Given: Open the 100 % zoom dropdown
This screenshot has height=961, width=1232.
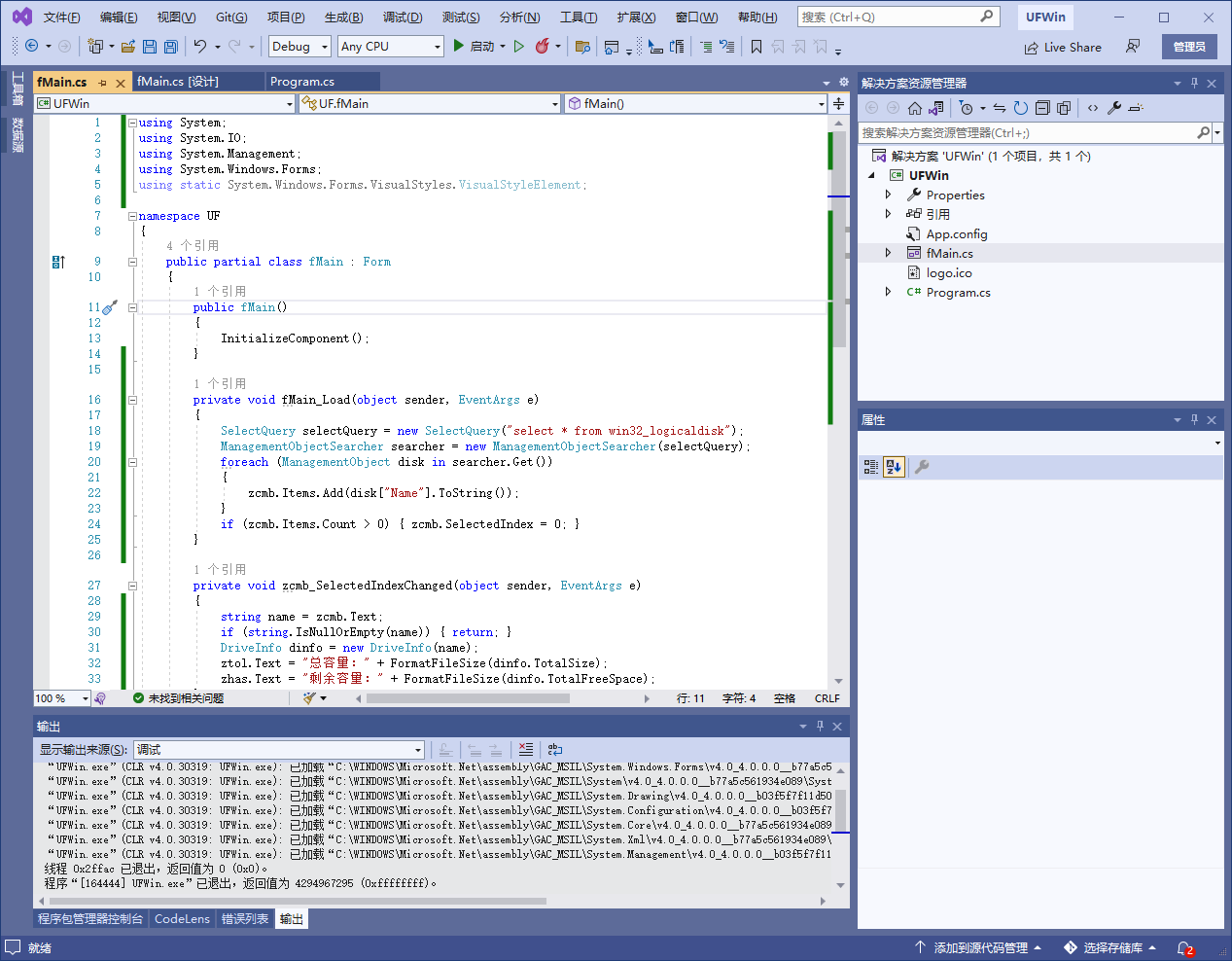Looking at the screenshot, I should click(x=62, y=698).
